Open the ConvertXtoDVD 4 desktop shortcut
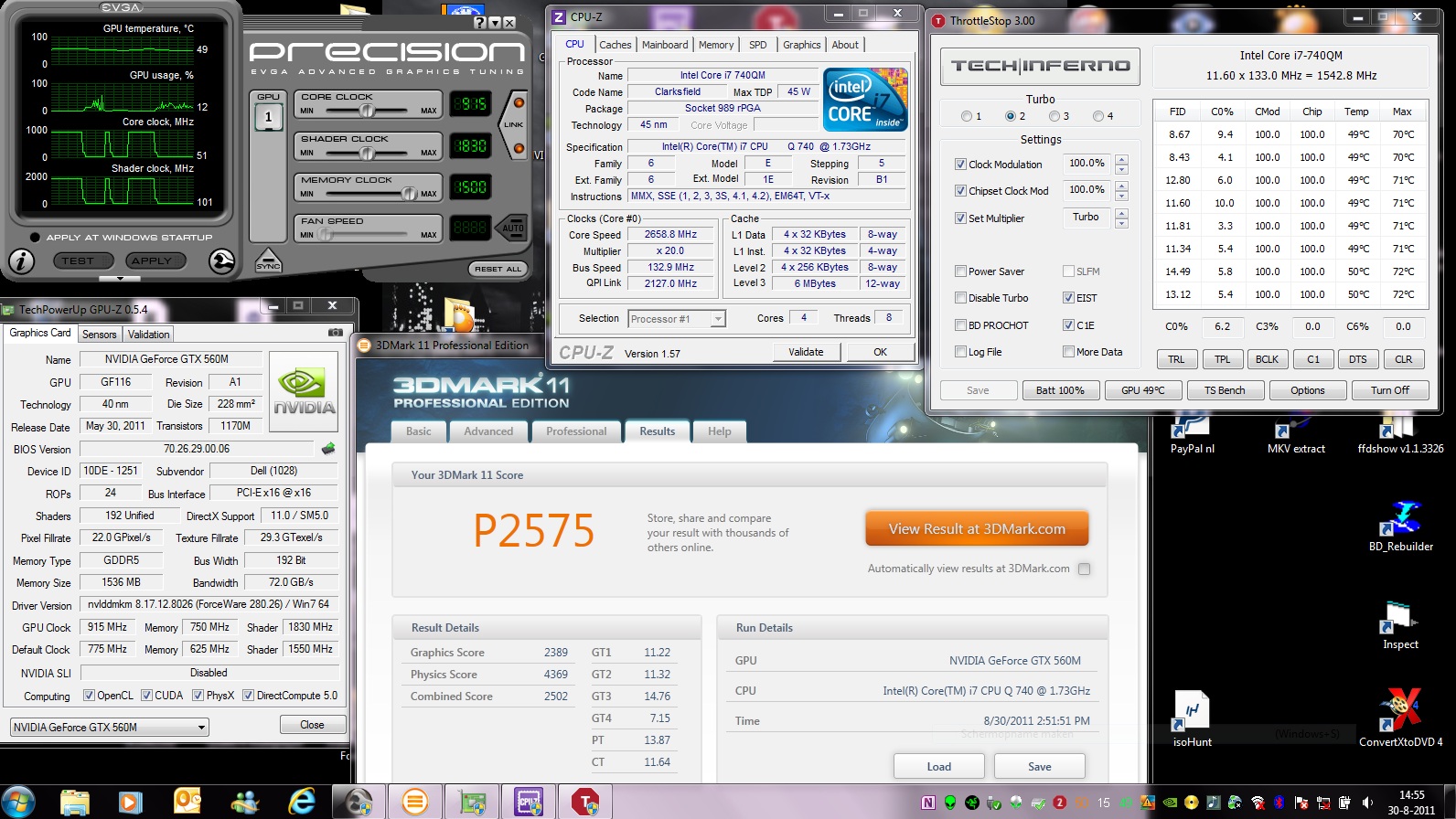This screenshot has width=1456, height=819. point(1400,718)
